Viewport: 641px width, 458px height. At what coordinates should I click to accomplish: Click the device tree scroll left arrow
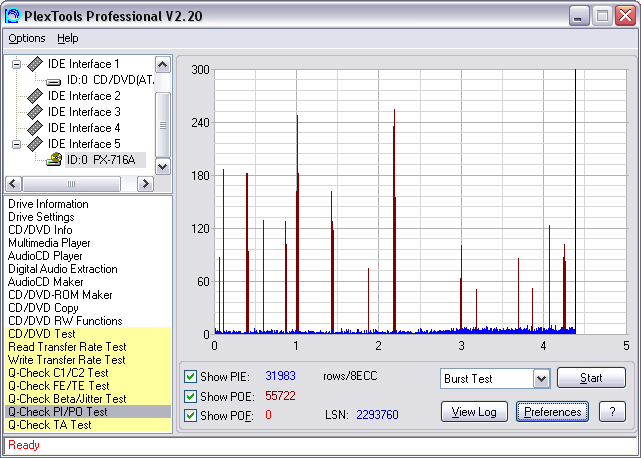pos(13,184)
